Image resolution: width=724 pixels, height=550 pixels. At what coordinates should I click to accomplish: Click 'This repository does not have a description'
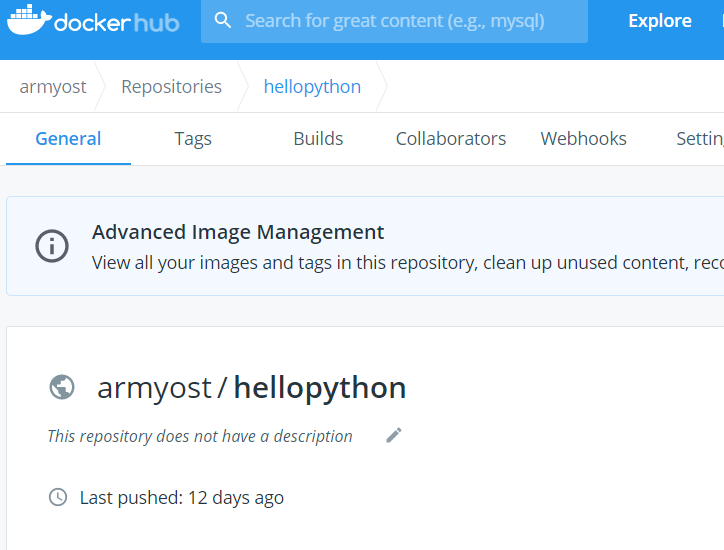(x=200, y=436)
